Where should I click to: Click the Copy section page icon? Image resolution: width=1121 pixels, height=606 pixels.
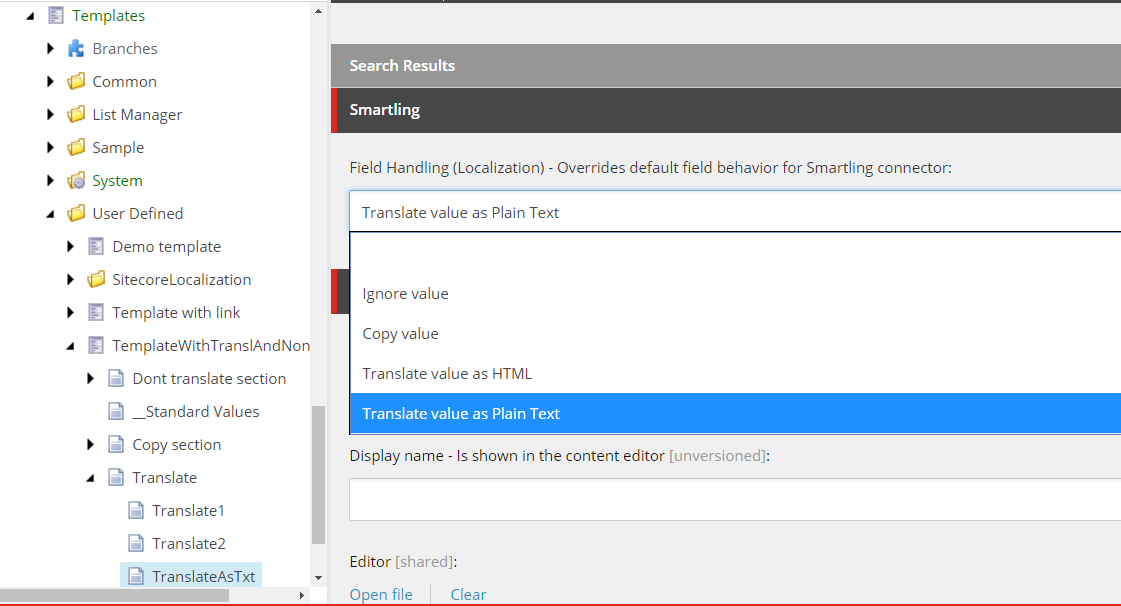click(116, 444)
